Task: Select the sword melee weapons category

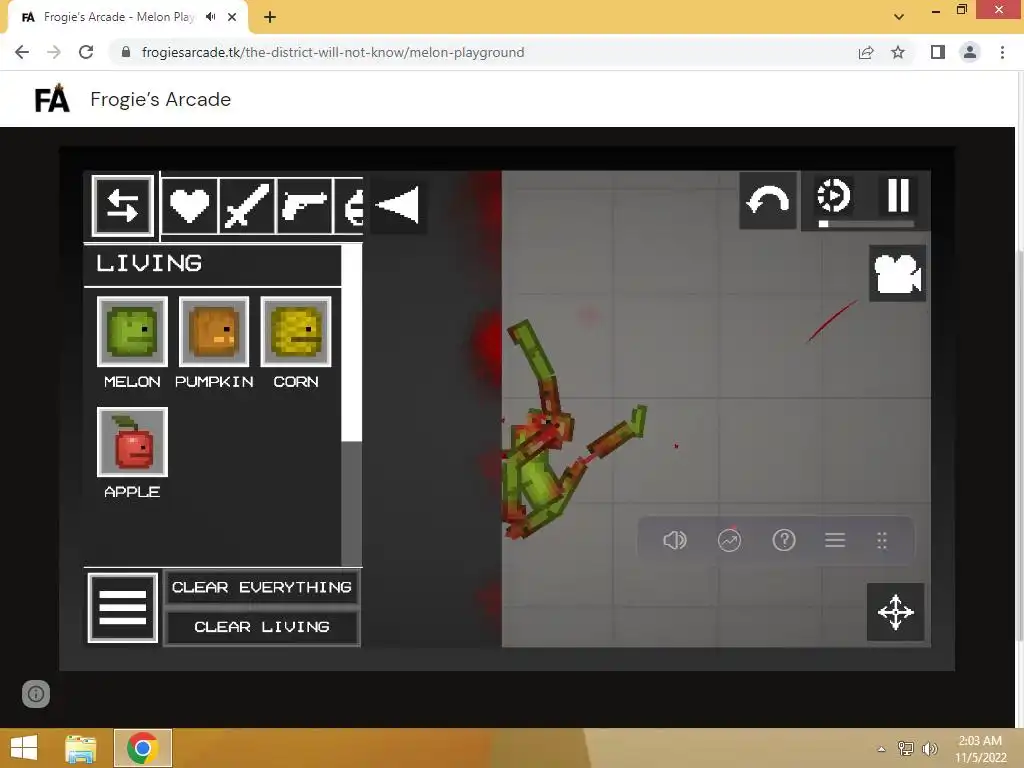Action: click(x=247, y=206)
